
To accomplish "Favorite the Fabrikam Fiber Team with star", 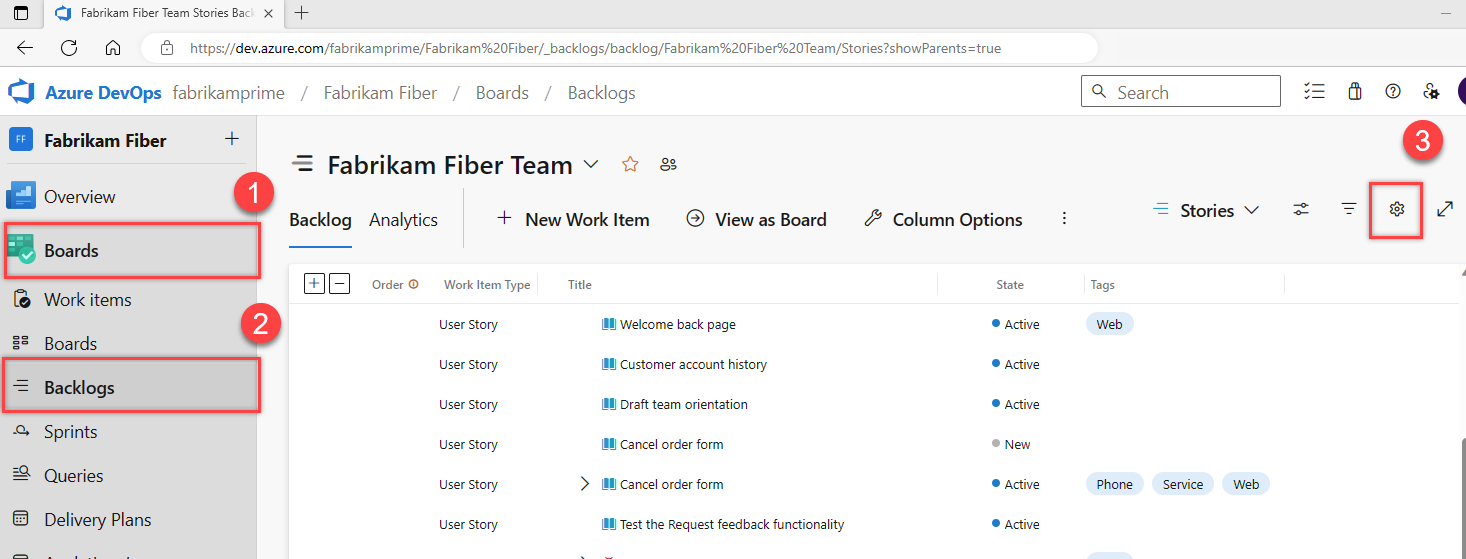I will point(630,165).
